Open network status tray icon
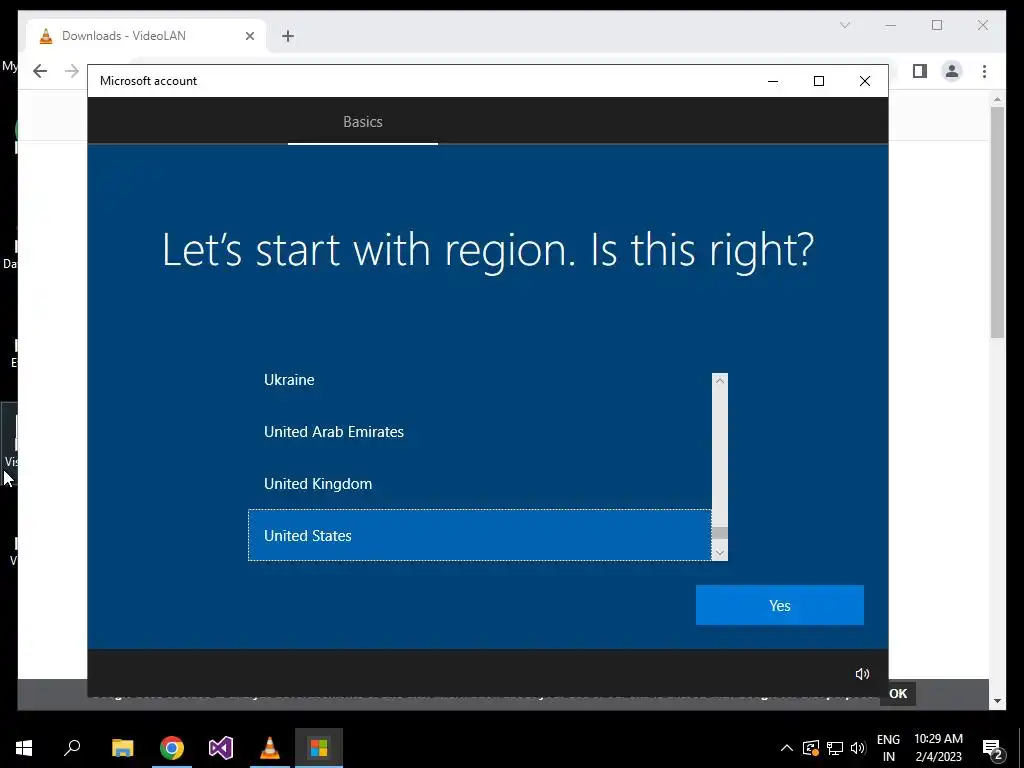 [835, 748]
